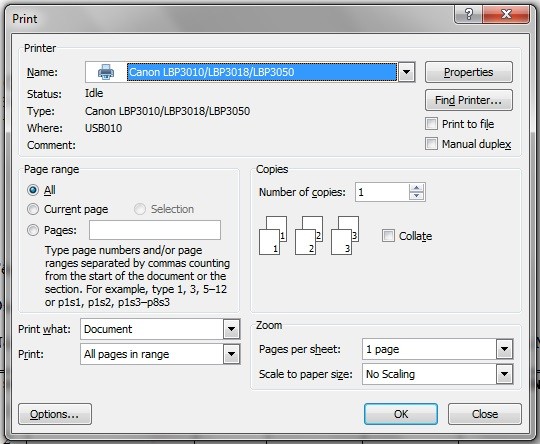Click the Pages range input field
Viewport: 540px width, 444px height.
coord(155,230)
